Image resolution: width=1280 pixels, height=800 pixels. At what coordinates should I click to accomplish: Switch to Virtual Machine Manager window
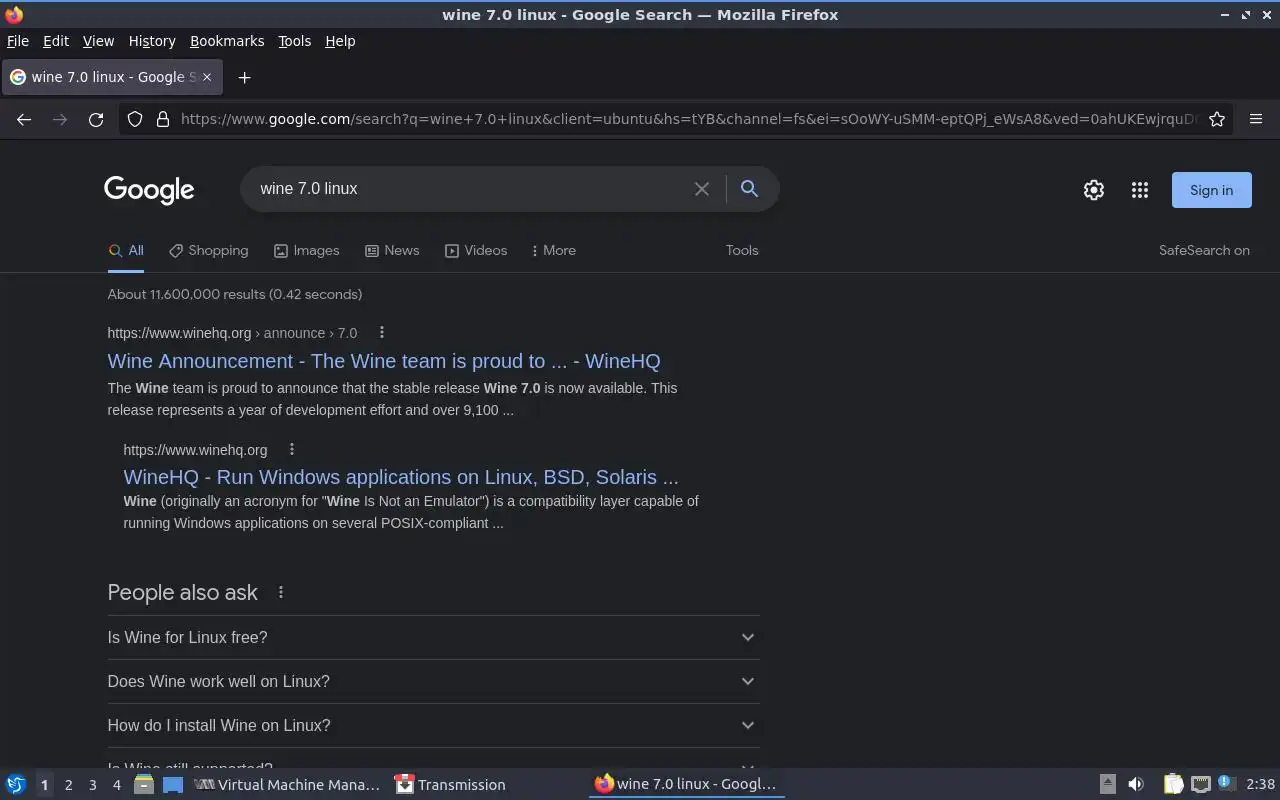coord(288,785)
